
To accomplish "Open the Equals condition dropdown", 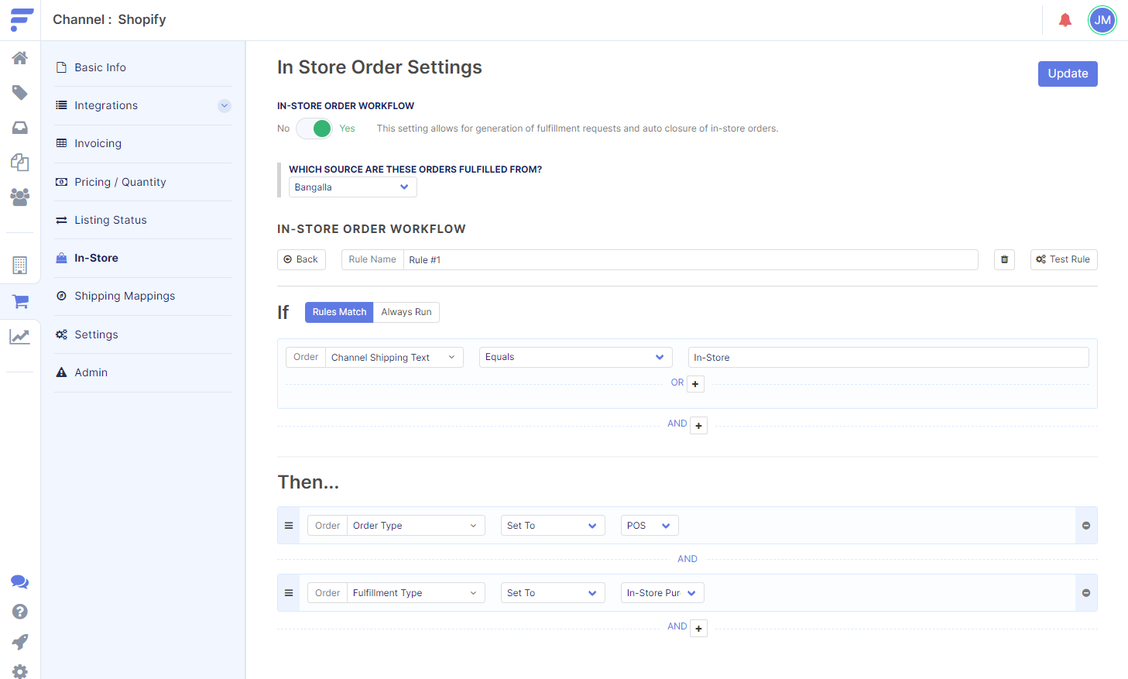I will pos(574,357).
